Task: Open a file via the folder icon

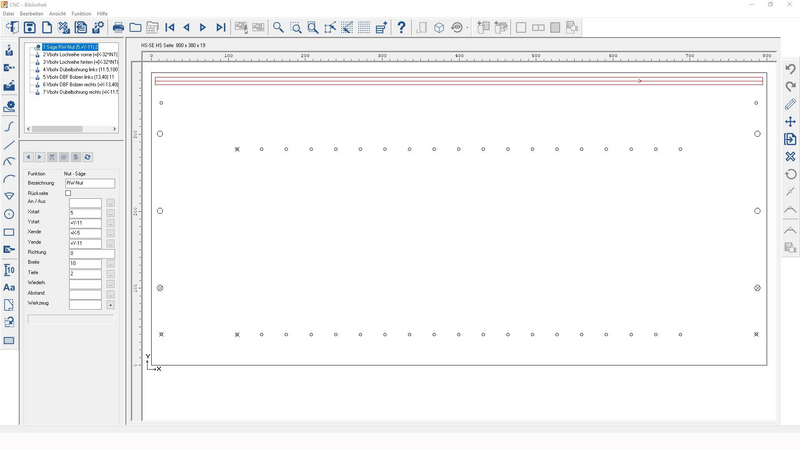Action: click(135, 28)
